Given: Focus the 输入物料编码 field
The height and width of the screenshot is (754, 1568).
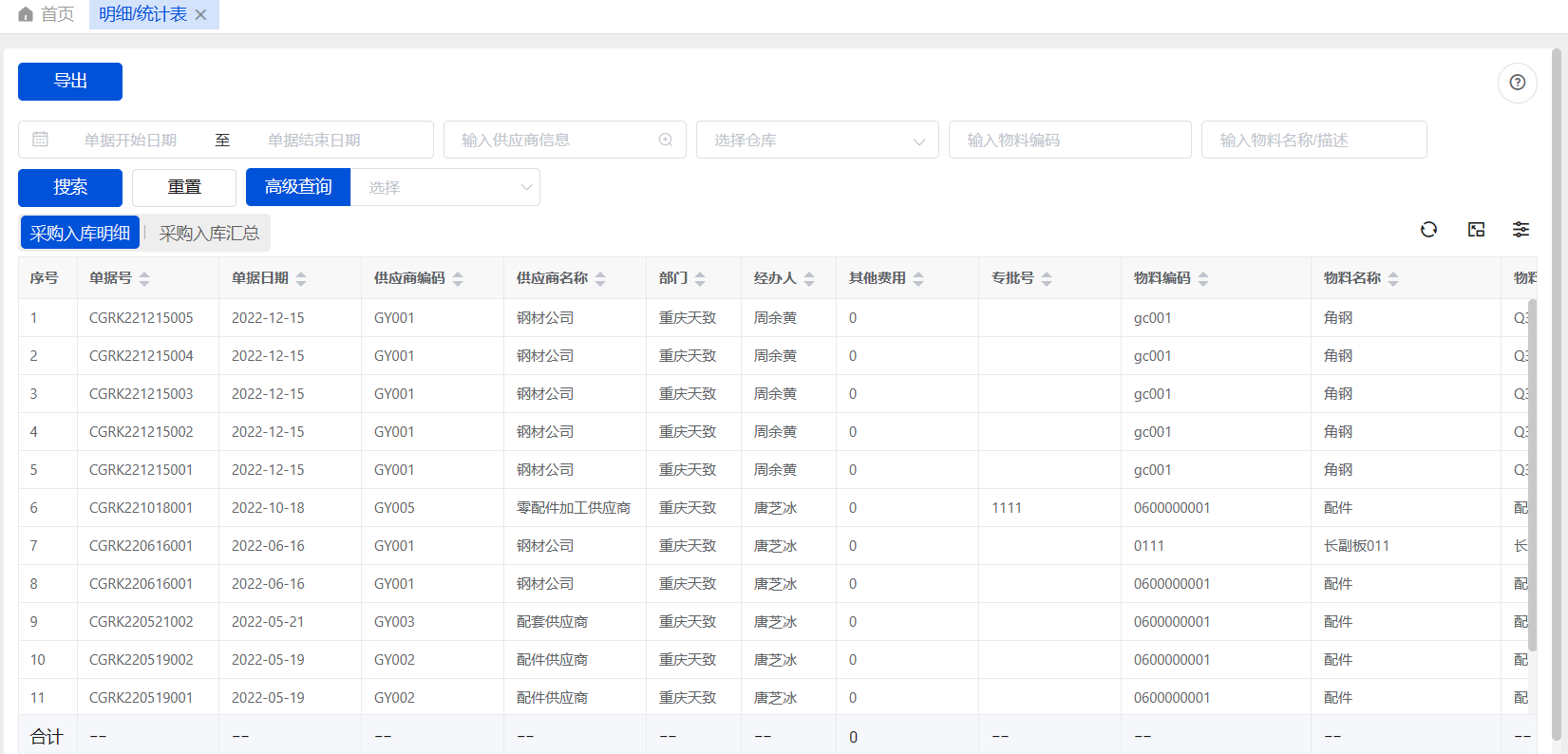Looking at the screenshot, I should (1069, 140).
